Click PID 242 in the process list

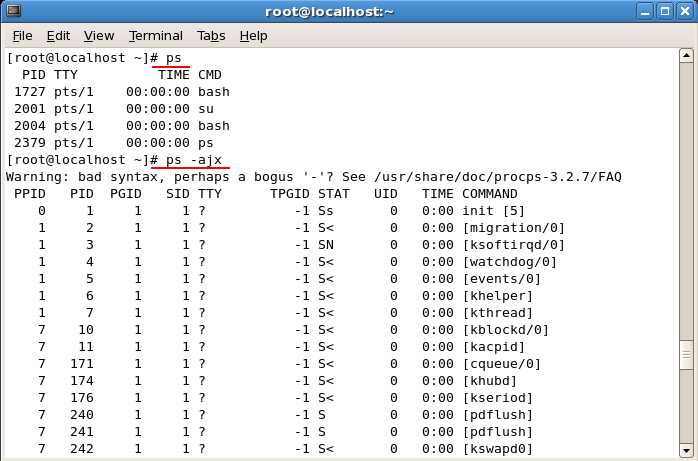(x=82, y=449)
